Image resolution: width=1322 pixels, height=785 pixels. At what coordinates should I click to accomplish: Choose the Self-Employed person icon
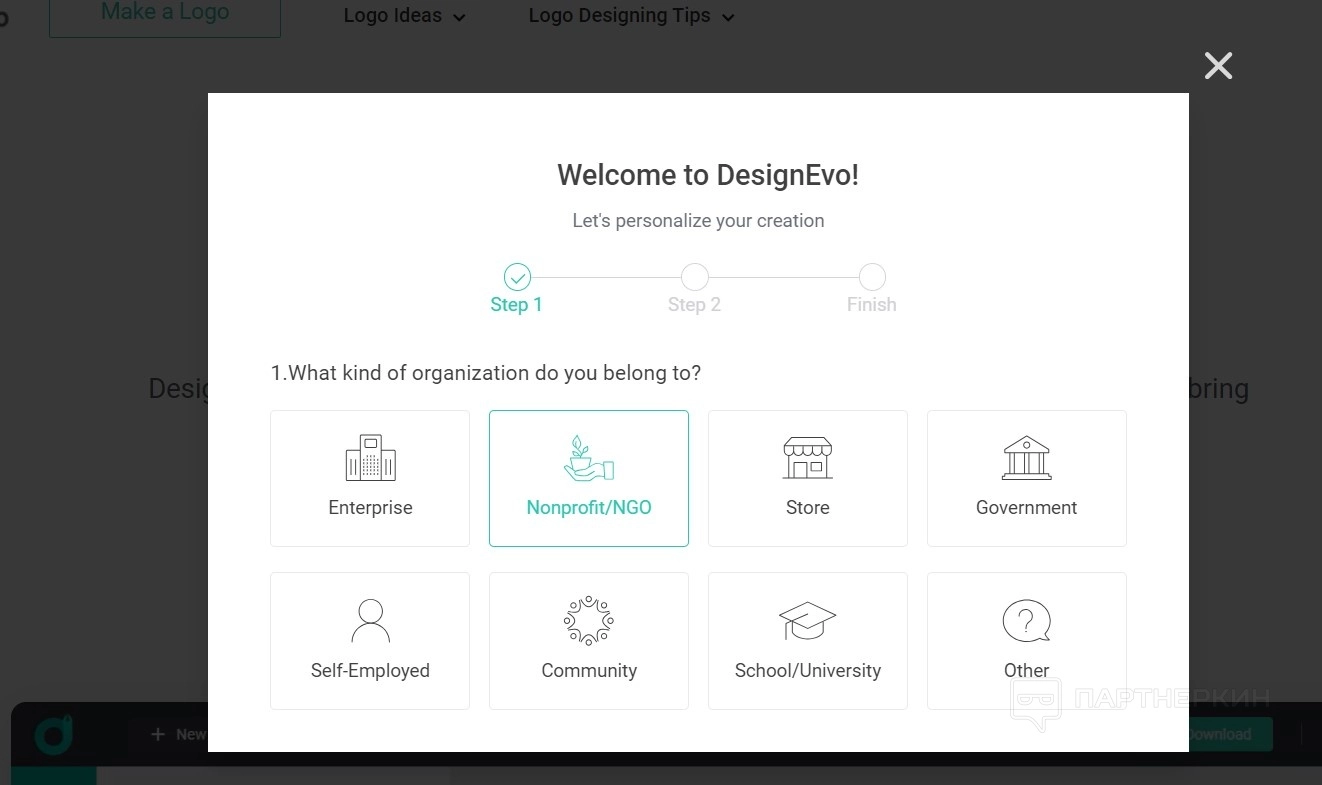[x=370, y=620]
